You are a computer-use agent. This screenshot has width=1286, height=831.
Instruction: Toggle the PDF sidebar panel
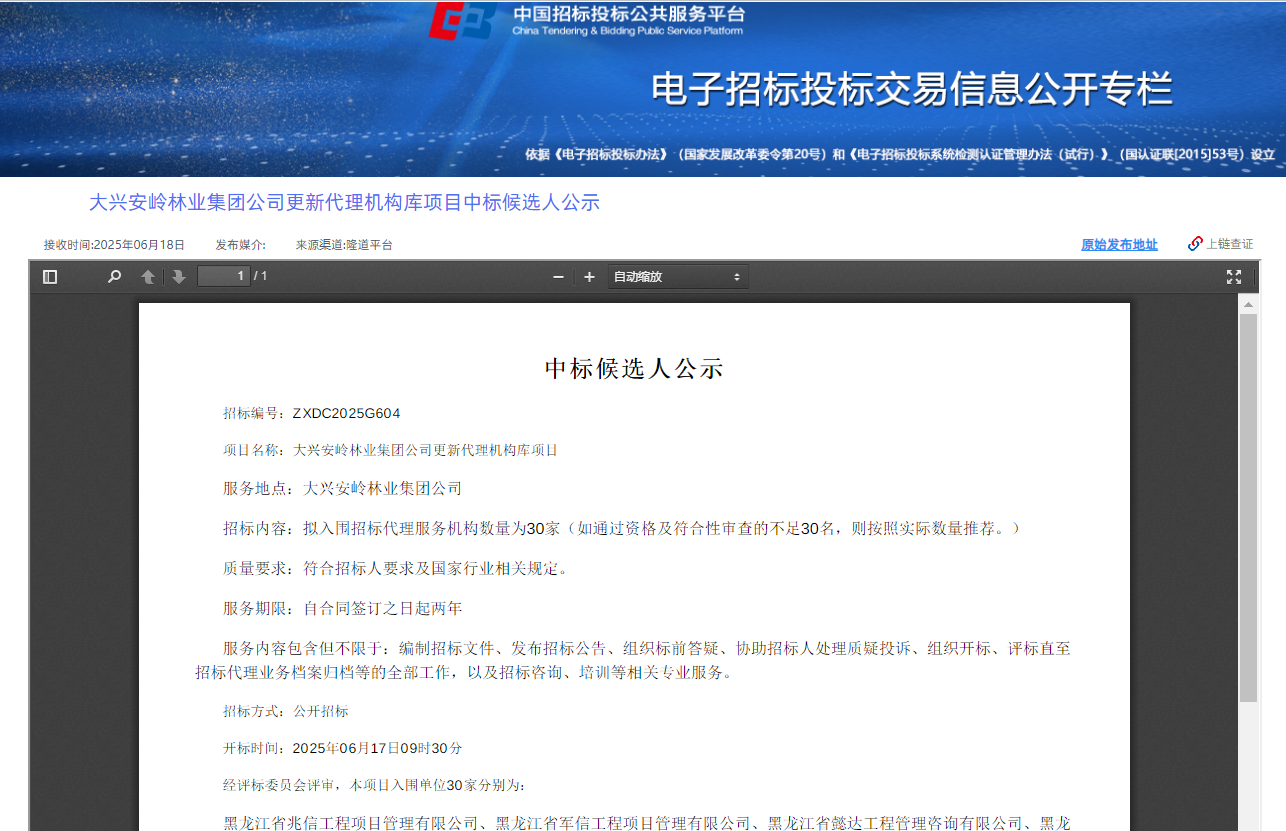pyautogui.click(x=50, y=277)
